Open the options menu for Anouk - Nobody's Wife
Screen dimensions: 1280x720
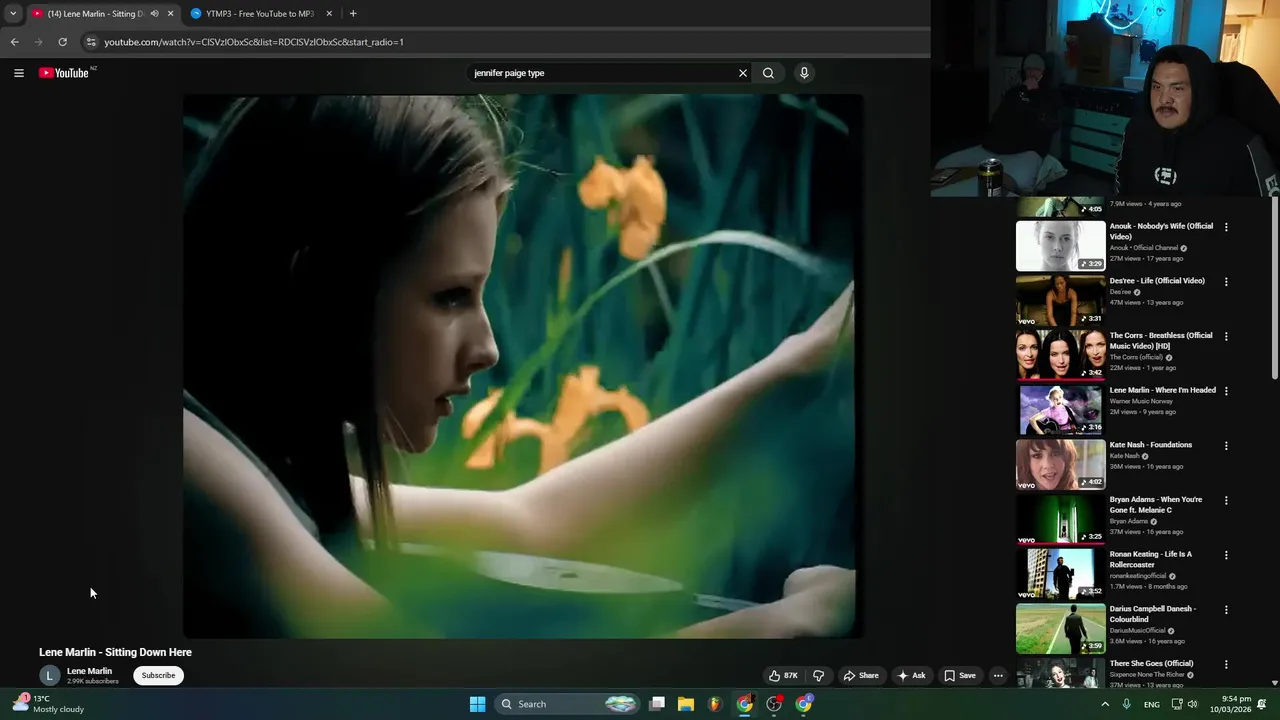(1226, 227)
